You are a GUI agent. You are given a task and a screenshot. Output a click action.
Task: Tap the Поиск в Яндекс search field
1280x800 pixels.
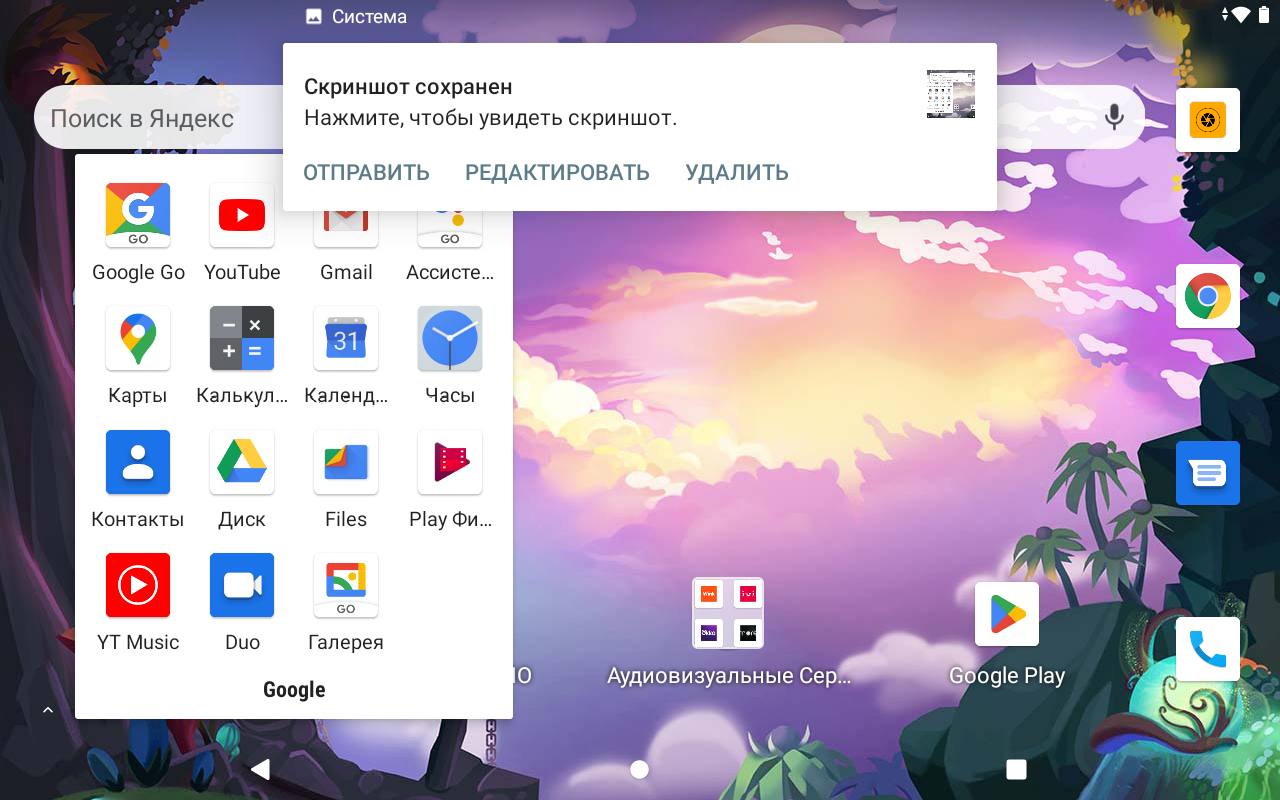coord(160,118)
